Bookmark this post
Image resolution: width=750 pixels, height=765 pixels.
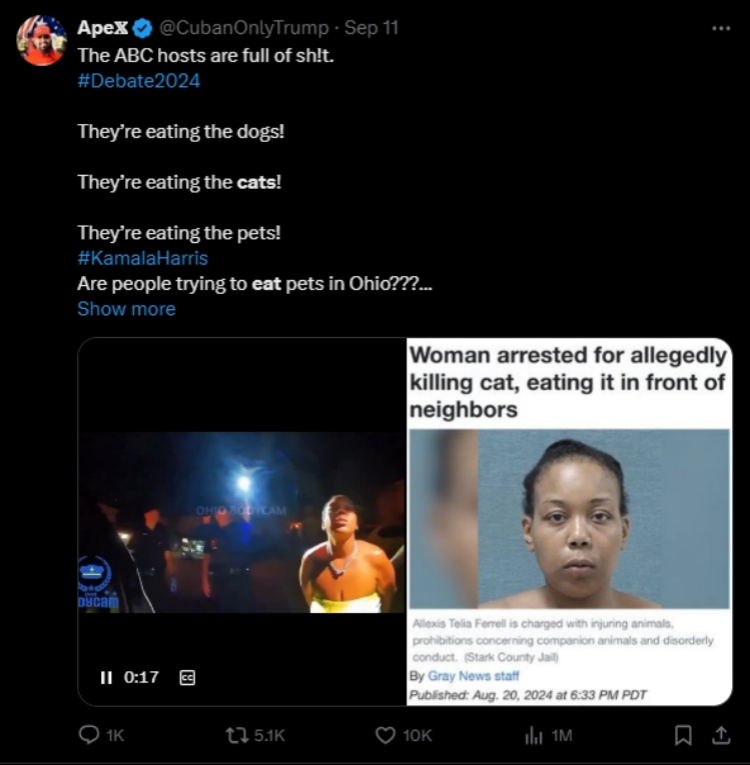(x=683, y=735)
